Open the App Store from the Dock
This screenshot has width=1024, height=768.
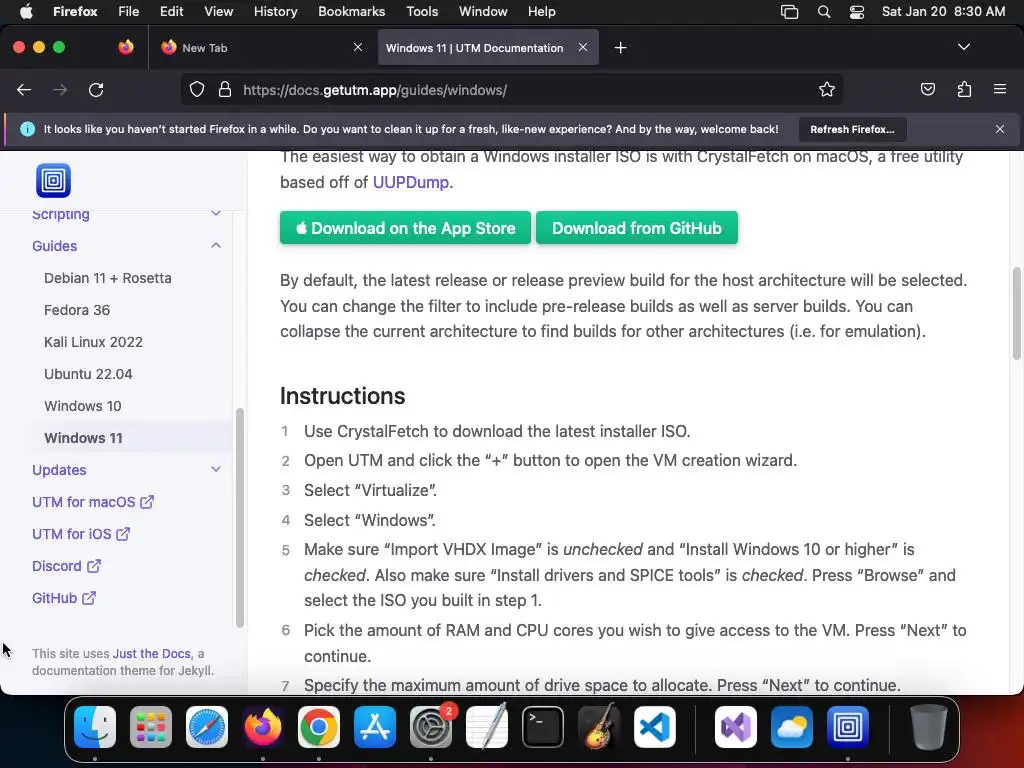(x=375, y=727)
